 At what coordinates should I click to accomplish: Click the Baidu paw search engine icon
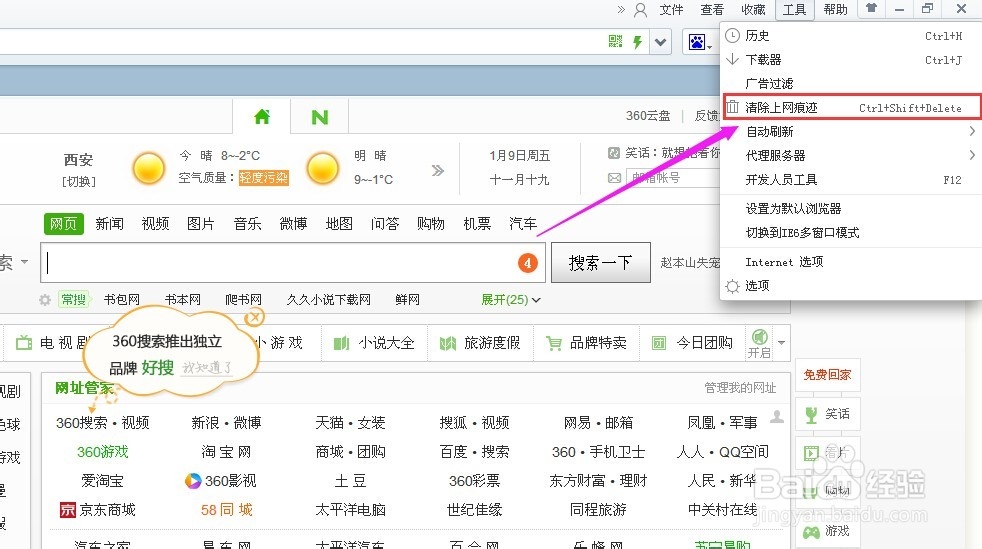click(x=697, y=42)
